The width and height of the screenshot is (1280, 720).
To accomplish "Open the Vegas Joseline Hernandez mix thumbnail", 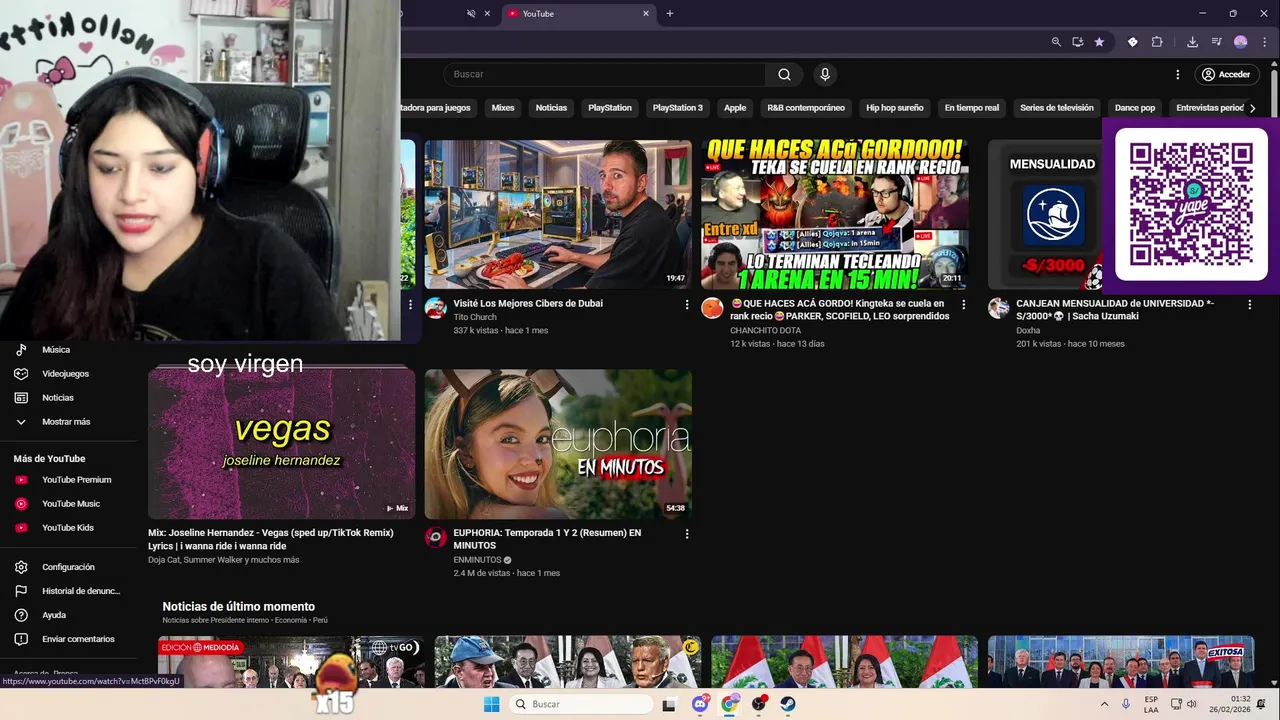I will coord(281,444).
